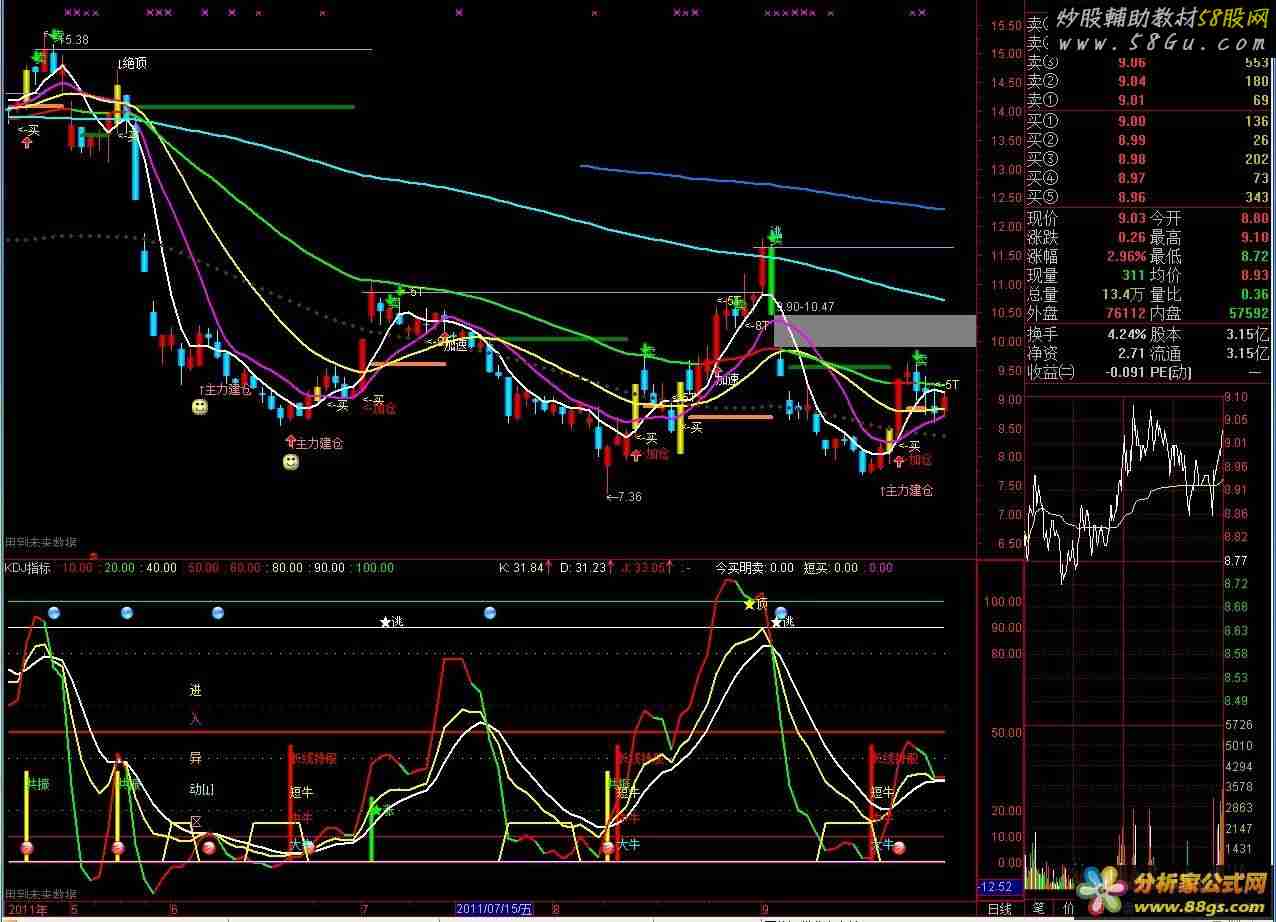This screenshot has width=1276, height=922.
Task: Select the 卖① 9.01 ask row
Action: (1149, 100)
